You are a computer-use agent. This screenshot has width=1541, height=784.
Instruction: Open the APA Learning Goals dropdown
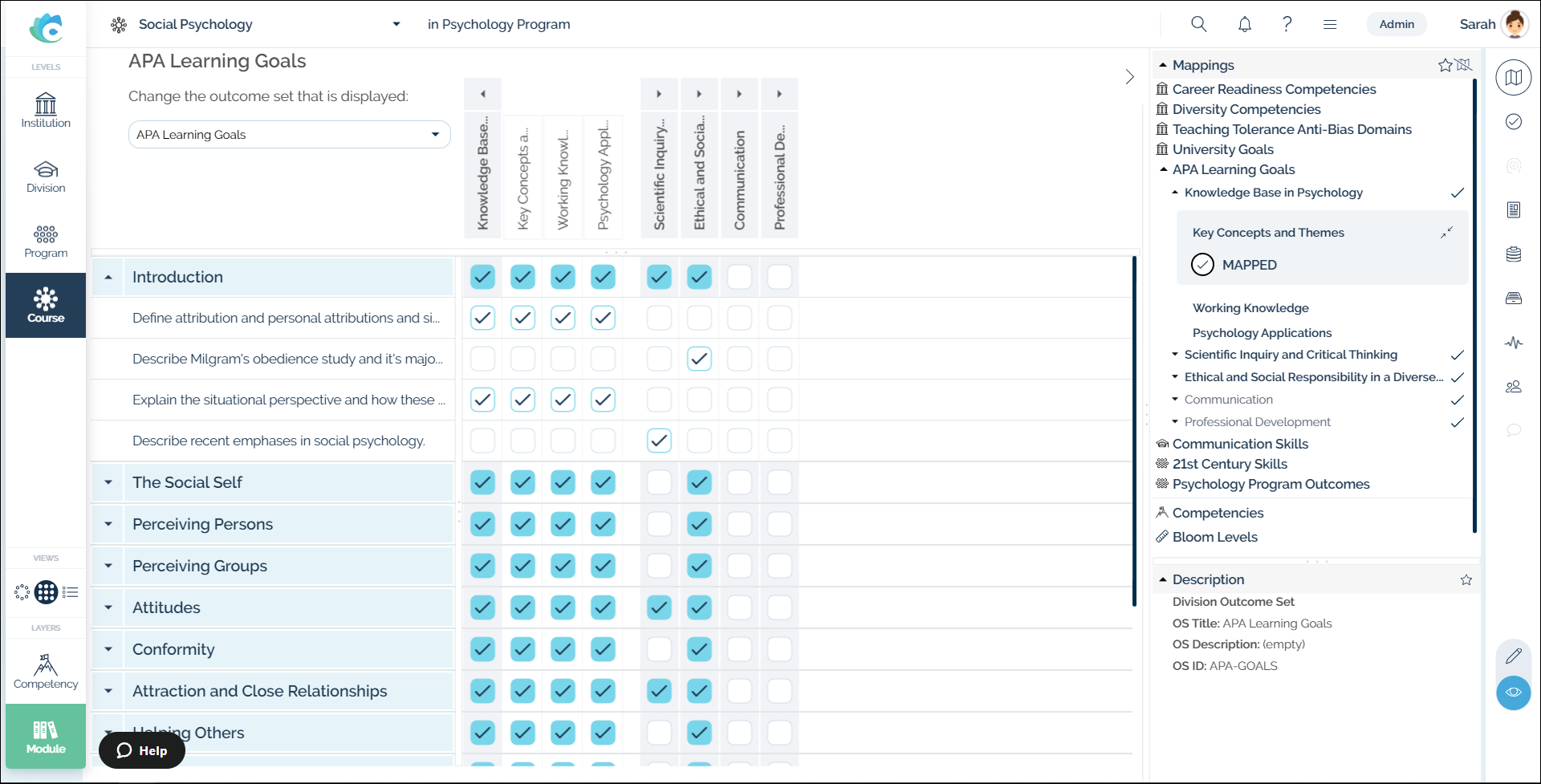point(289,135)
